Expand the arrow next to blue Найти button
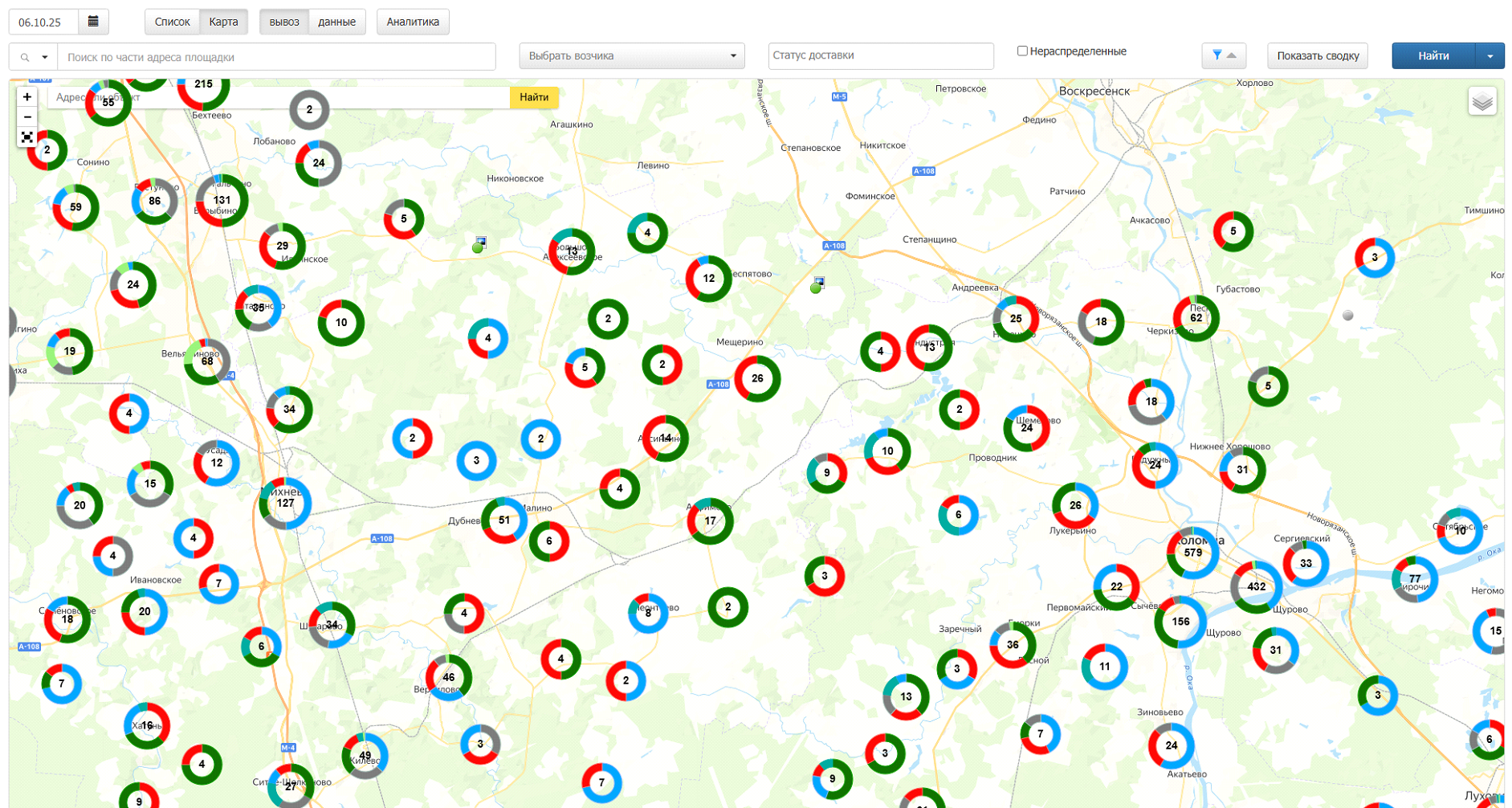 click(1490, 56)
